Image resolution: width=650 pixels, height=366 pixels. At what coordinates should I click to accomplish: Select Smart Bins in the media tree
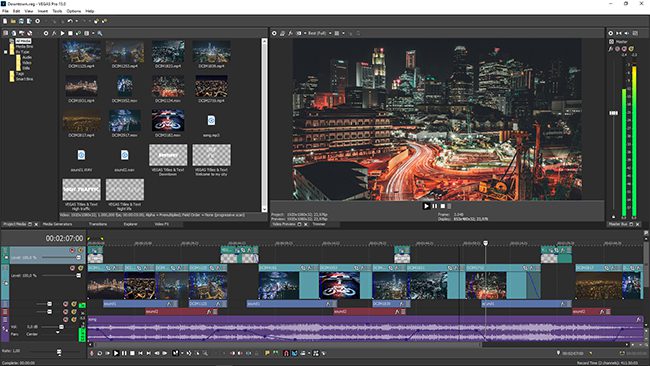pos(24,79)
